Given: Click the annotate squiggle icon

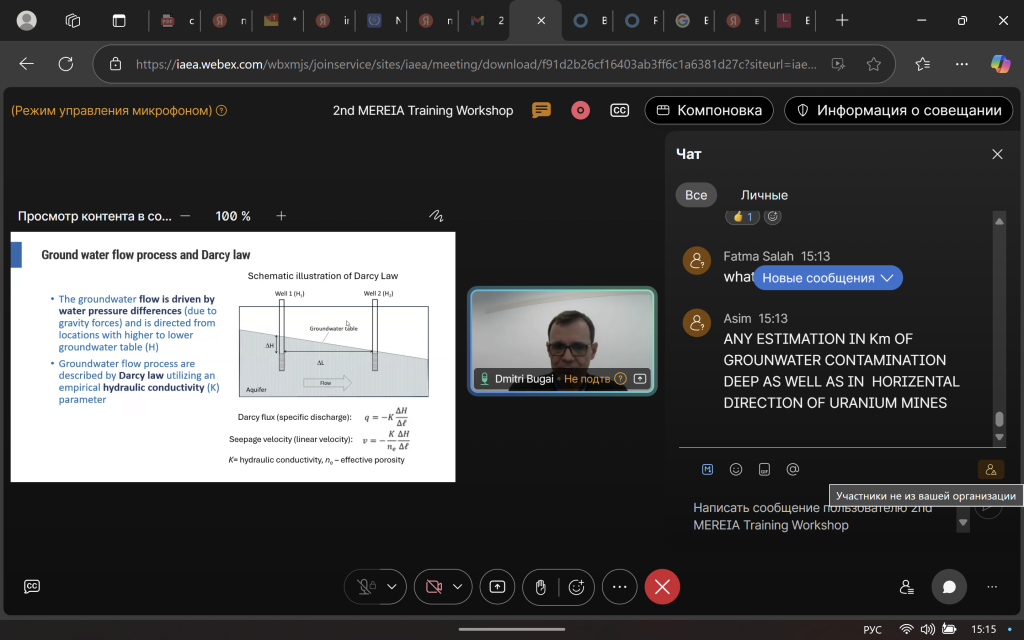Looking at the screenshot, I should coord(436,216).
